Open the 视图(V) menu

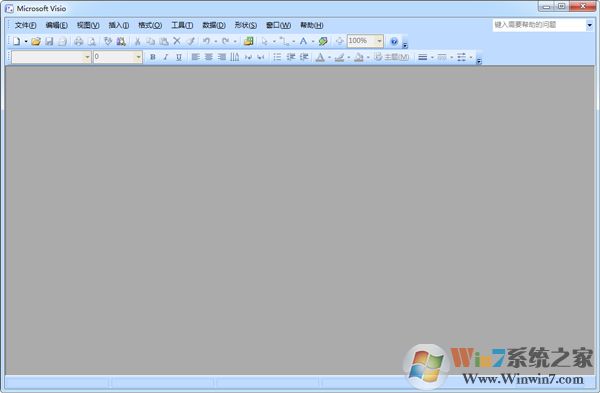click(x=88, y=25)
